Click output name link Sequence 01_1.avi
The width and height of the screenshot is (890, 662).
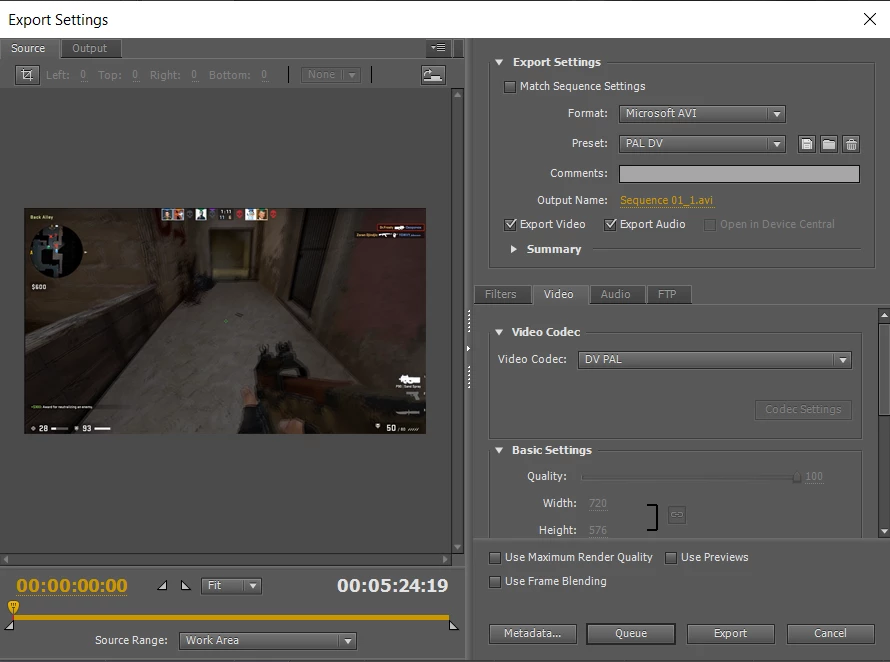tap(666, 200)
